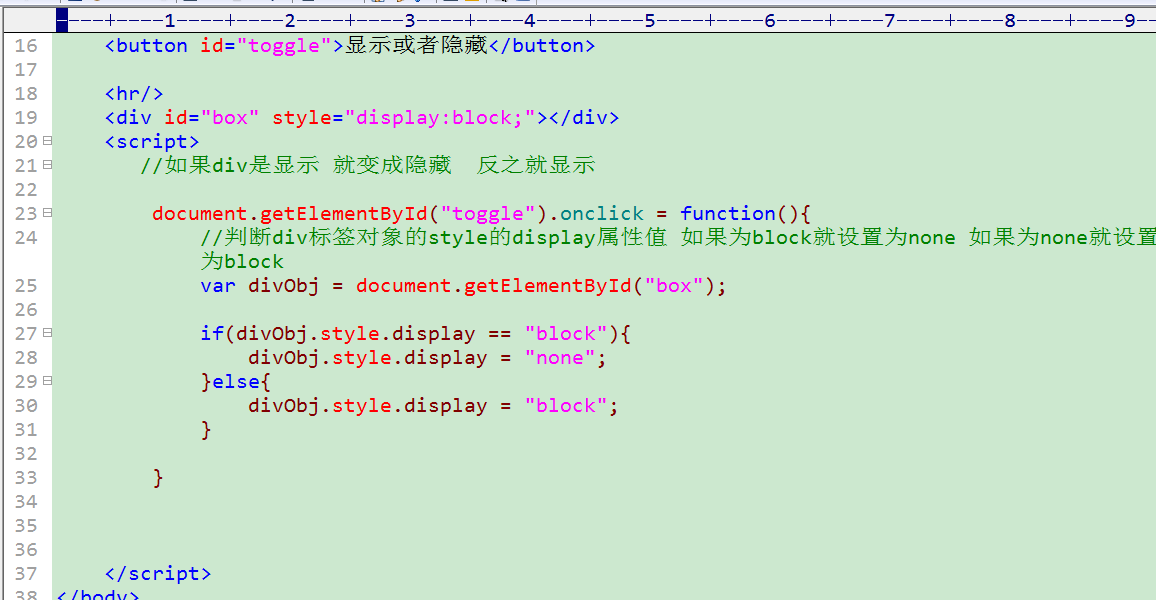1156x600 pixels.
Task: Click the closing brace on line 31
Action: (x=206, y=430)
